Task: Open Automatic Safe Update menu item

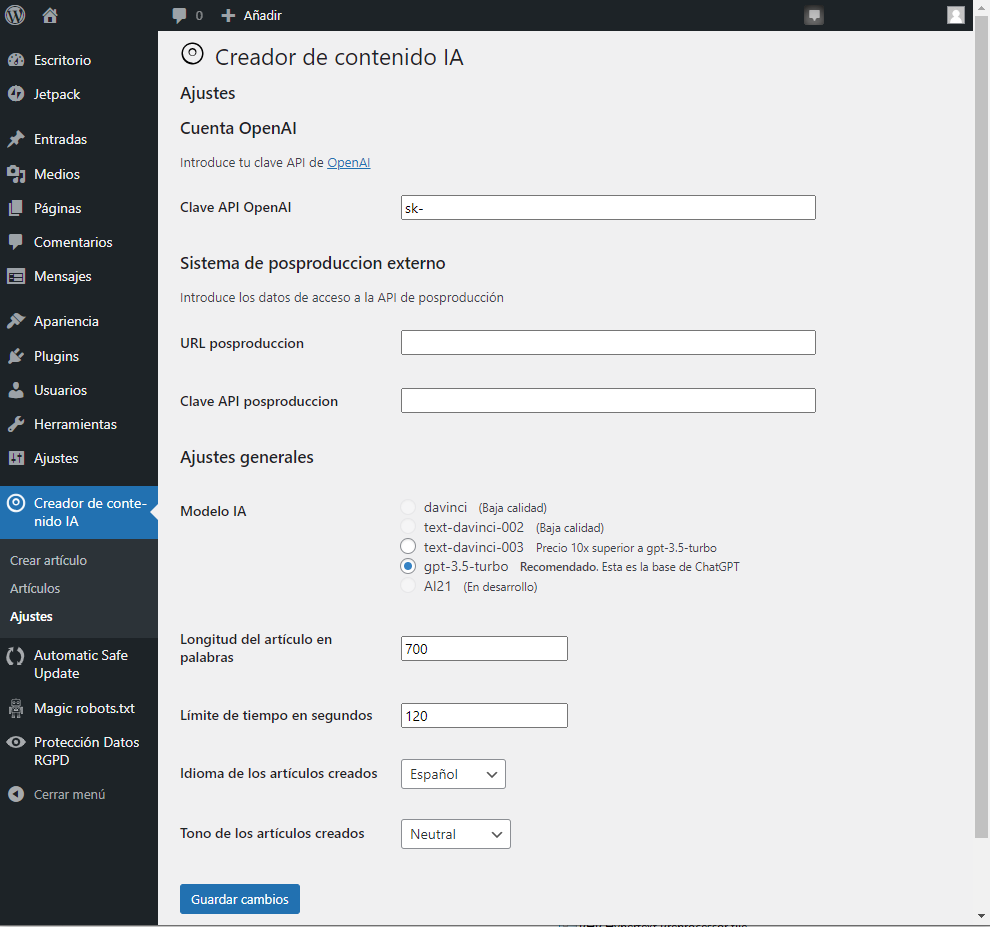Action: (79, 664)
